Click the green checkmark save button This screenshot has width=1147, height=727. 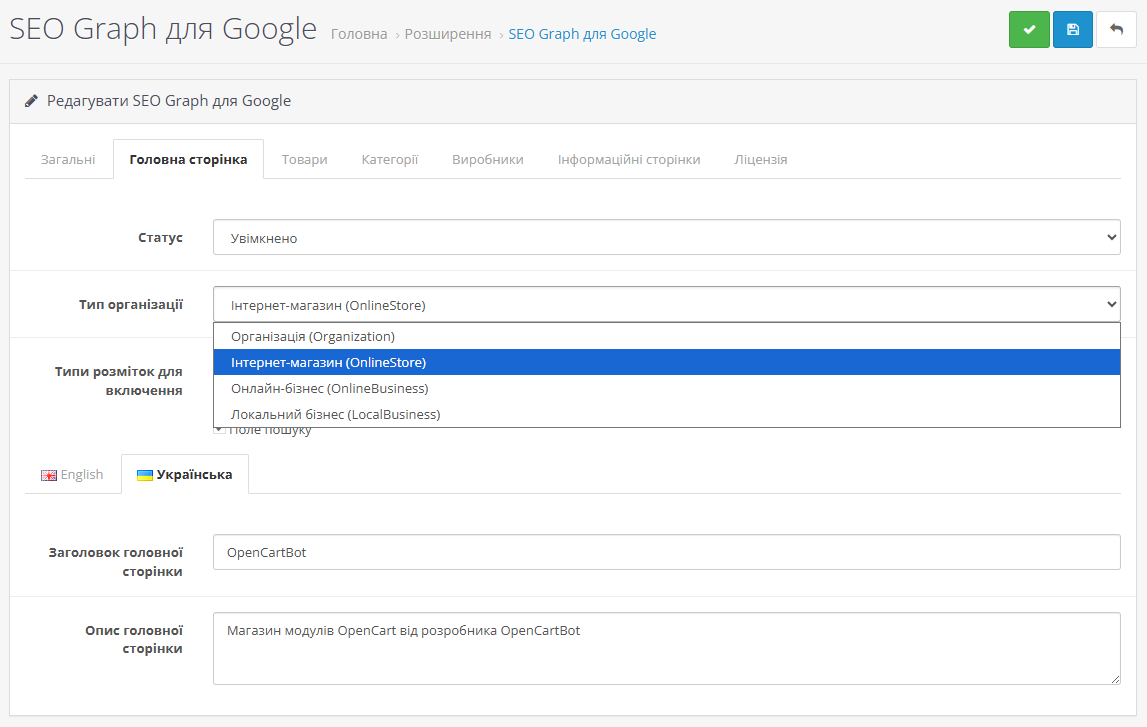[1029, 30]
